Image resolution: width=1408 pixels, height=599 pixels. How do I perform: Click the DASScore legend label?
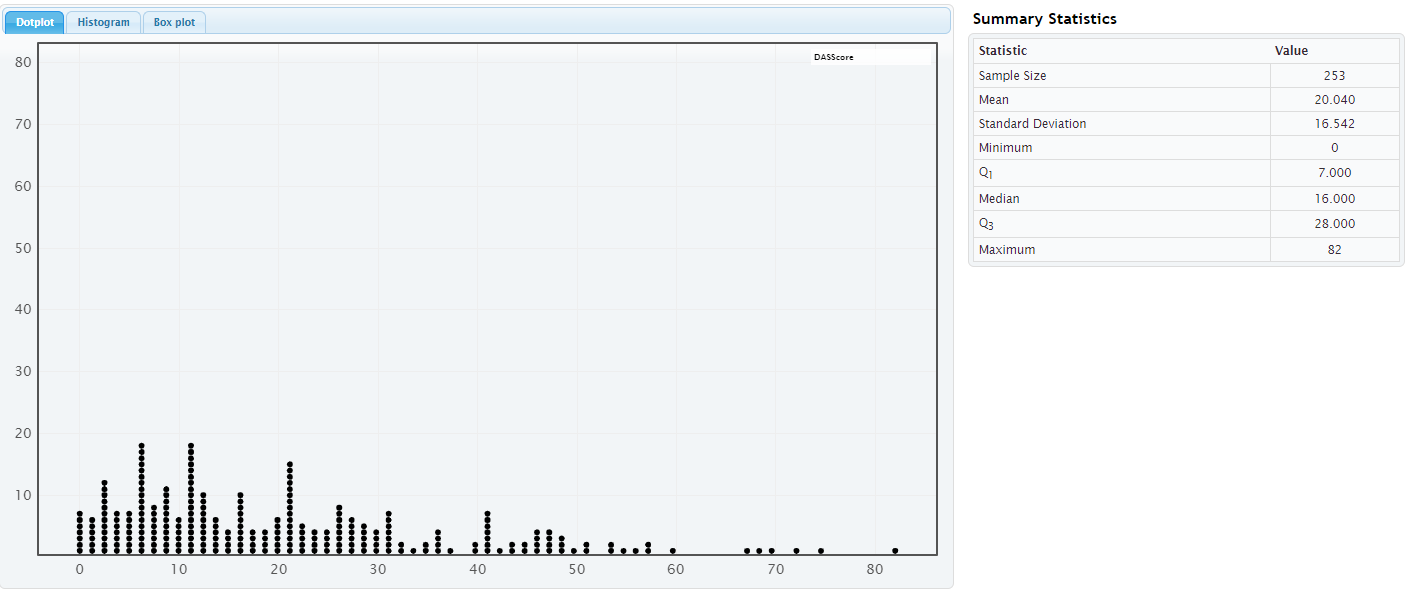point(834,56)
